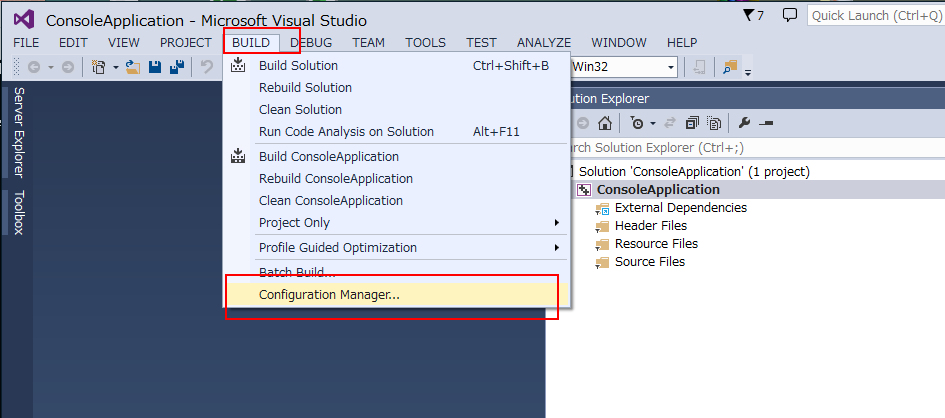
Task: Open the TOOLS menu
Action: pos(425,43)
